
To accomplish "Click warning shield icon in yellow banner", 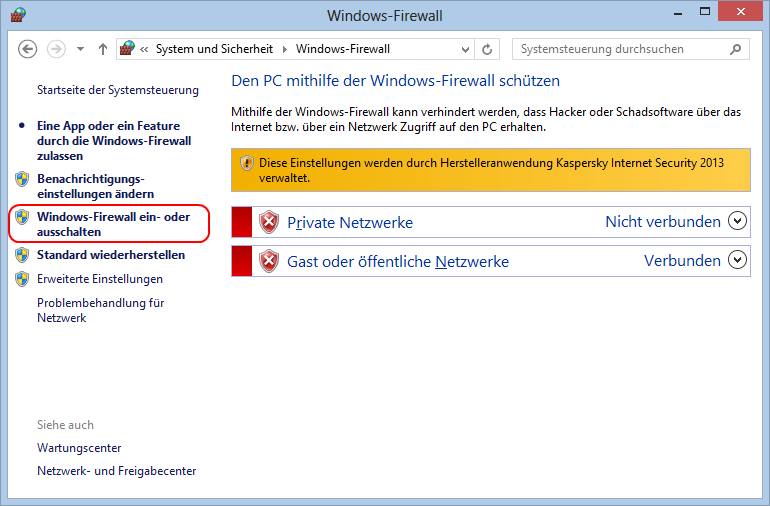I will coord(247,163).
